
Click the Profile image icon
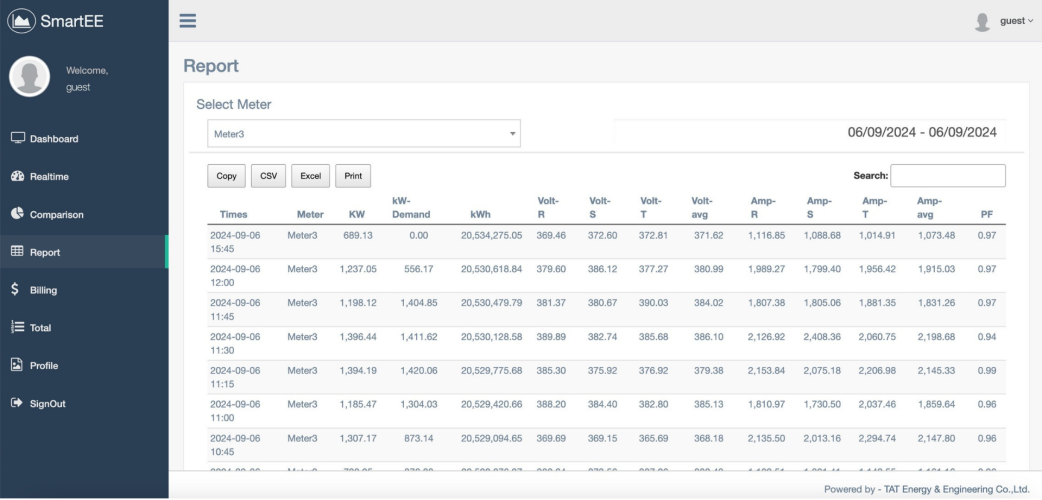click(17, 365)
